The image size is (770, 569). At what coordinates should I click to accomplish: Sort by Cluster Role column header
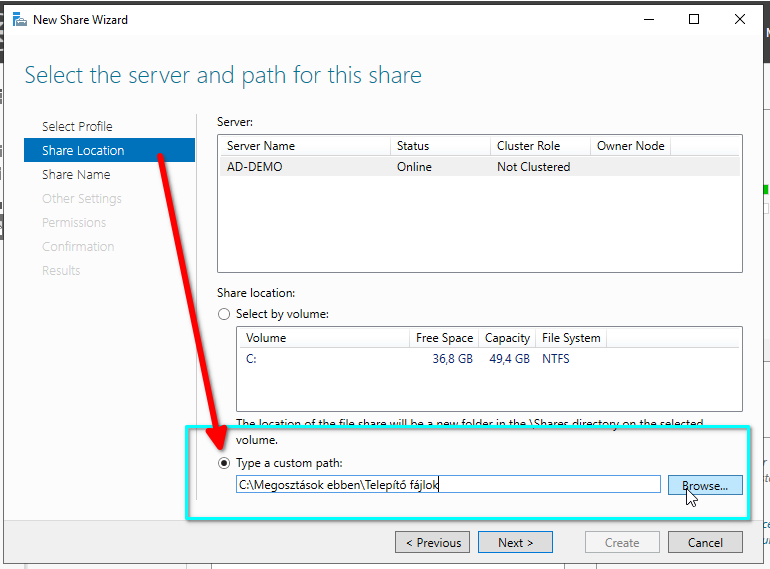point(539,146)
